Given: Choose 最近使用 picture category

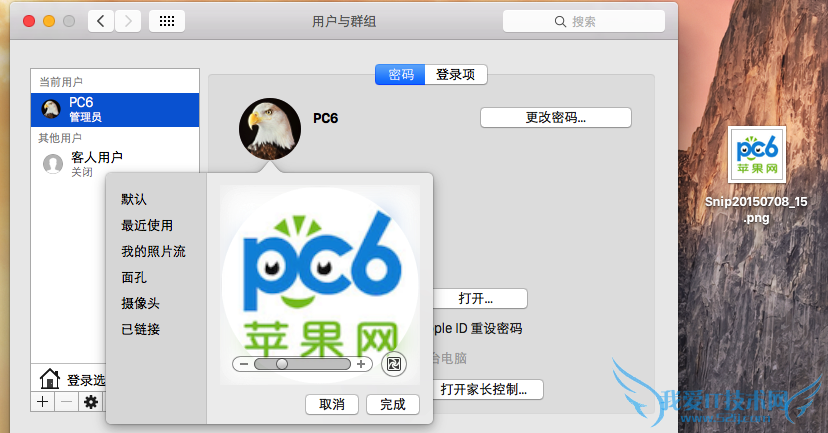Looking at the screenshot, I should 147,225.
